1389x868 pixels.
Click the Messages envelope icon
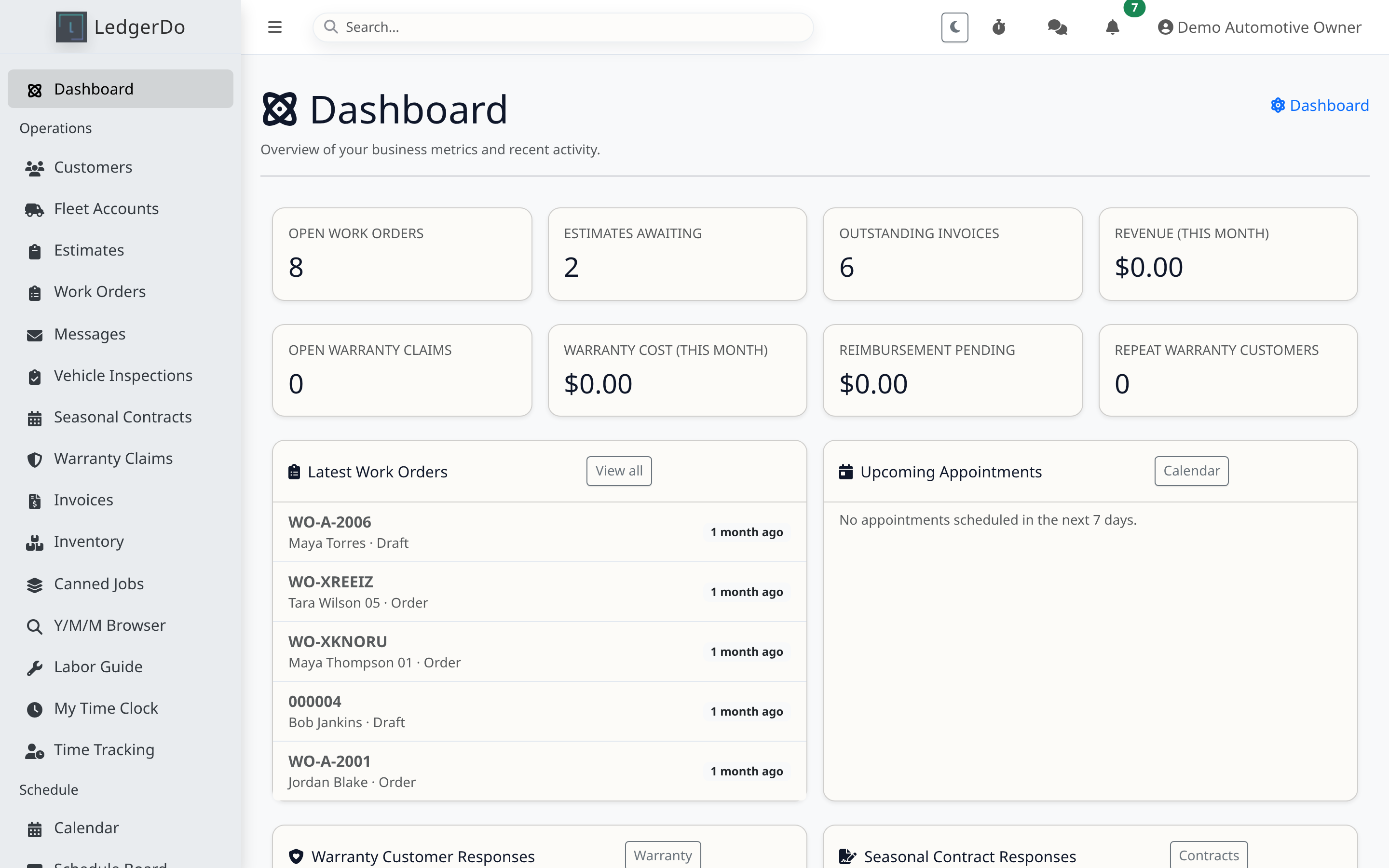[34, 335]
